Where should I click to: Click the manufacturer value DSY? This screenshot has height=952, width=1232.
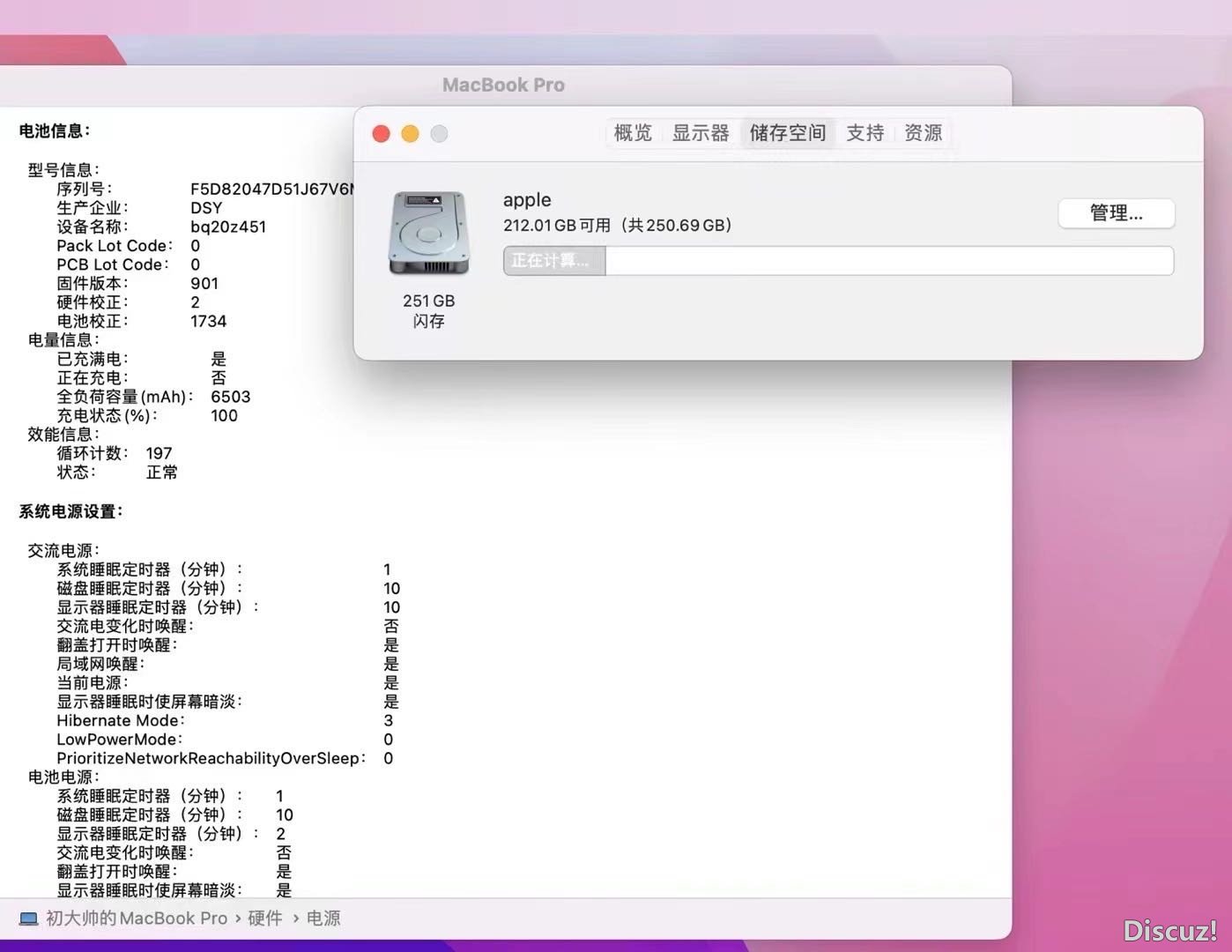pyautogui.click(x=206, y=208)
